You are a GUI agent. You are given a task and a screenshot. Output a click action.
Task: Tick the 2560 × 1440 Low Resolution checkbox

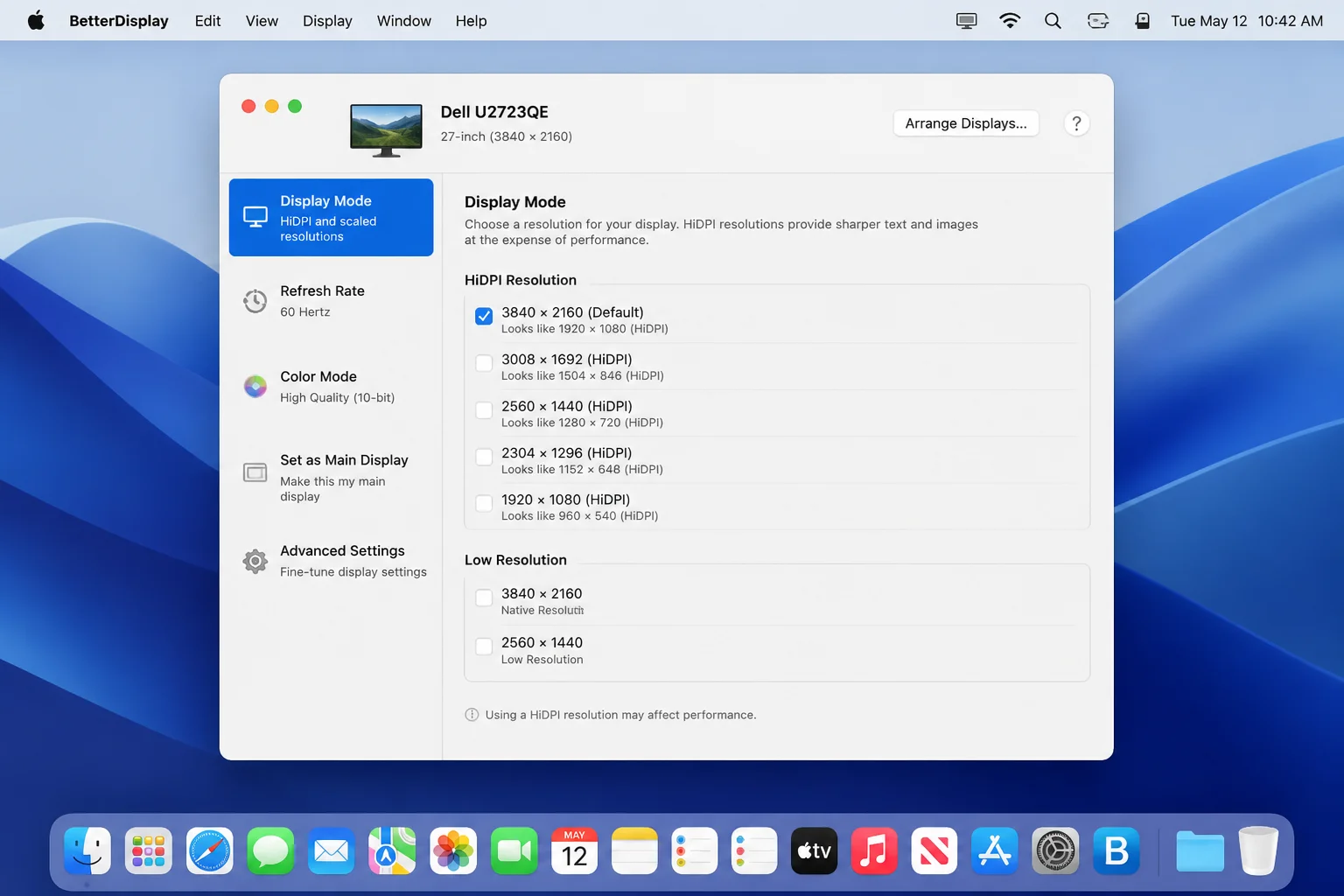484,647
